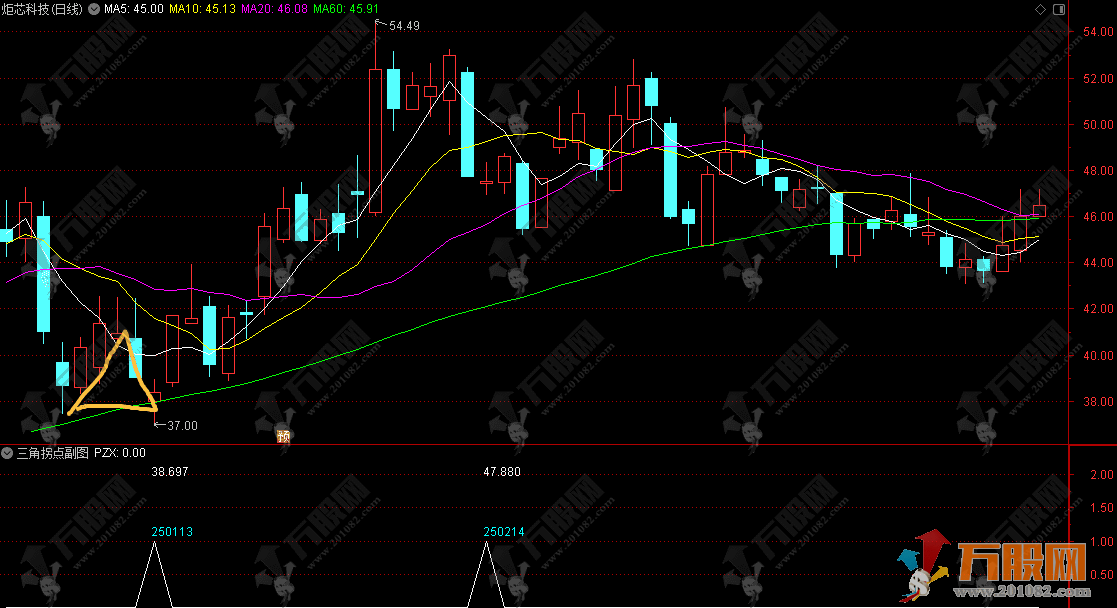Click the MA10: 45.13 indicator label
The image size is (1117, 608).
[x=202, y=9]
